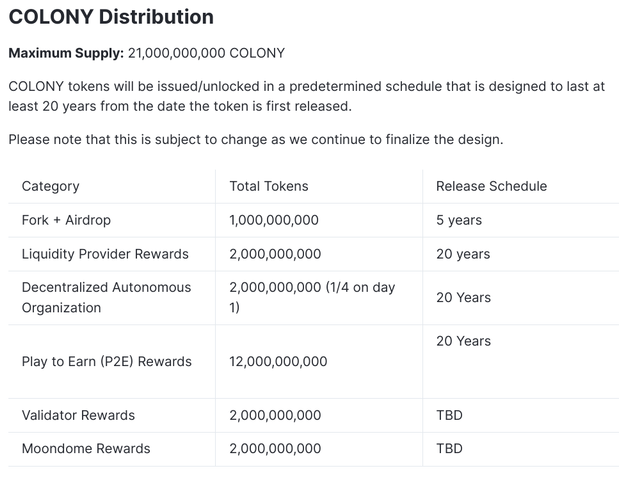Select the Fork + Airdrop row label
619x480 pixels.
[x=65, y=220]
